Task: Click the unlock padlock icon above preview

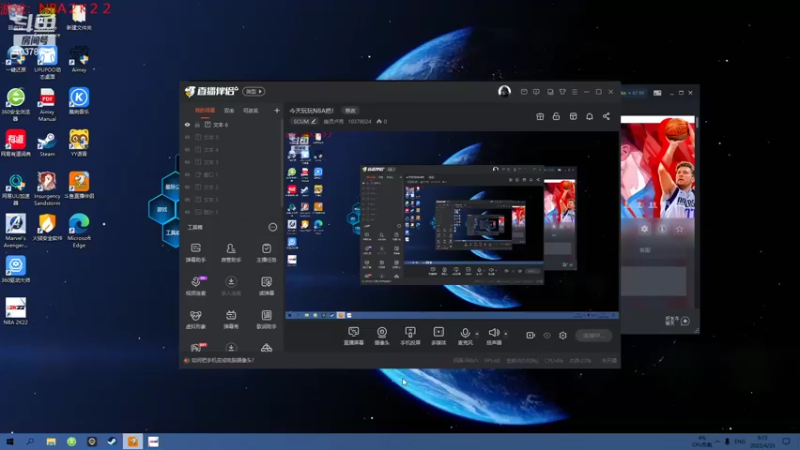Action: 556,116
